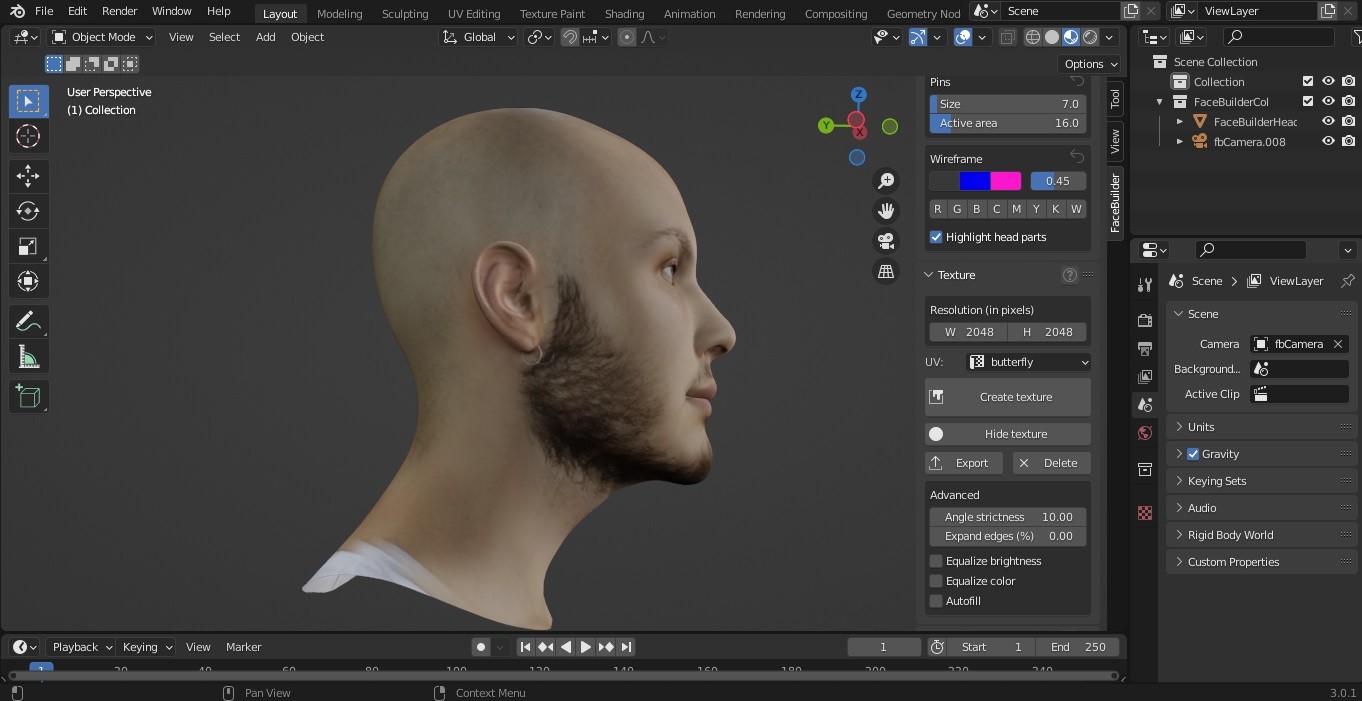Expand the Rigid Body World panel
This screenshot has width=1362, height=701.
click(x=1261, y=535)
